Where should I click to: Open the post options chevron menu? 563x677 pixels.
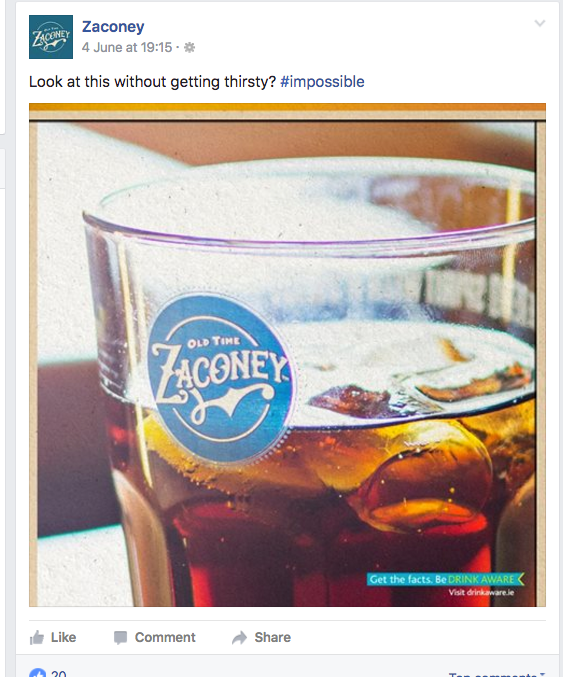point(540,23)
